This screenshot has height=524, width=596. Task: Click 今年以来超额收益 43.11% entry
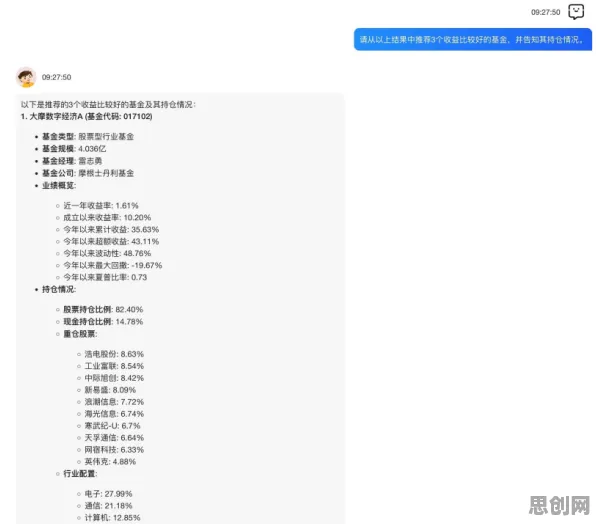(111, 241)
